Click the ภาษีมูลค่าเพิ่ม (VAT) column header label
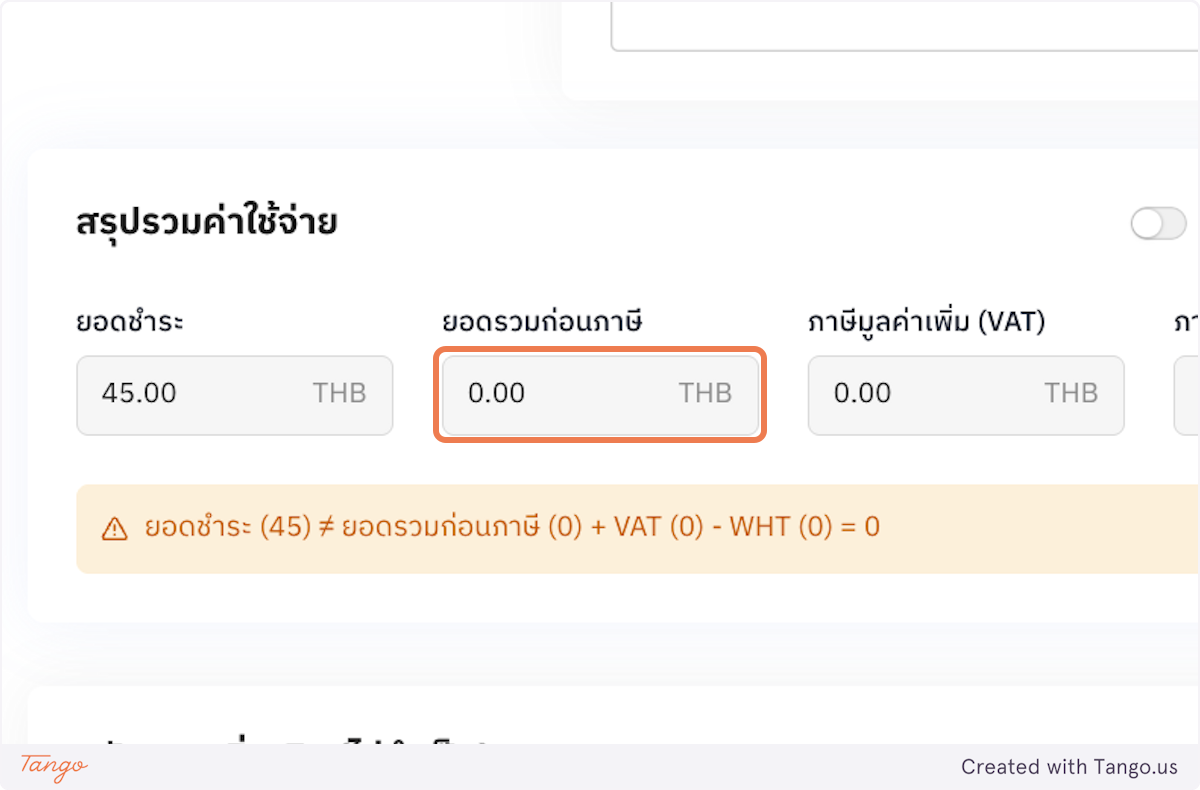The width and height of the screenshot is (1200, 790). 928,321
